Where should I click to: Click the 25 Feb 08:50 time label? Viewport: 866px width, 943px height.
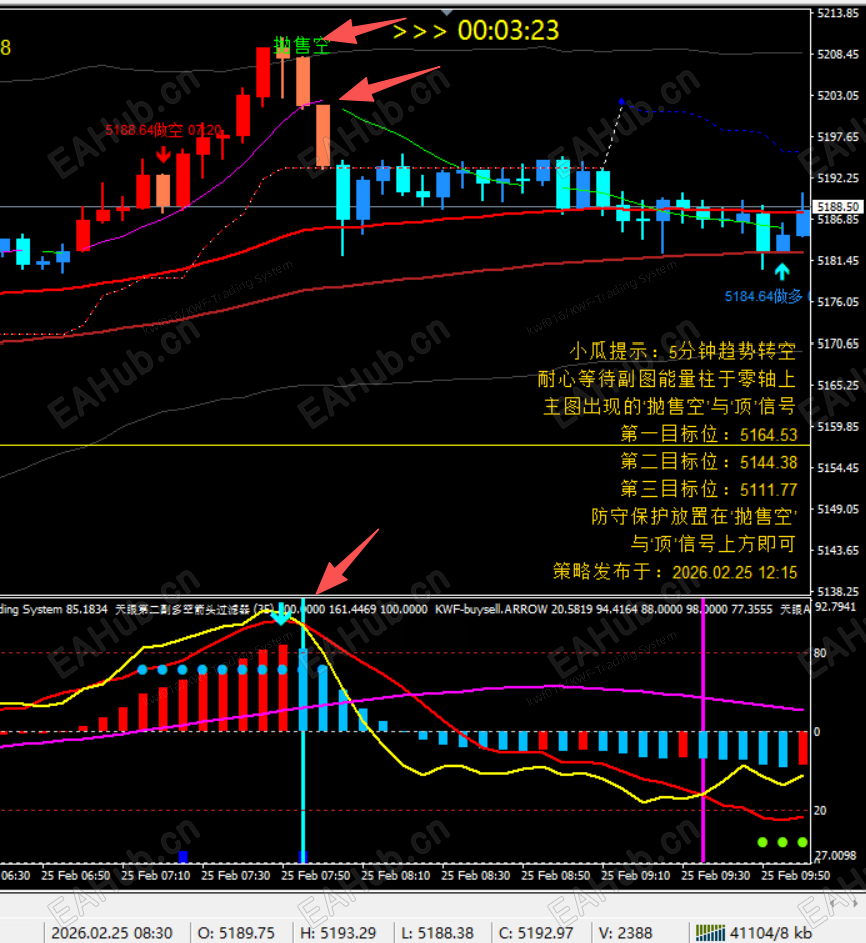pyautogui.click(x=556, y=876)
